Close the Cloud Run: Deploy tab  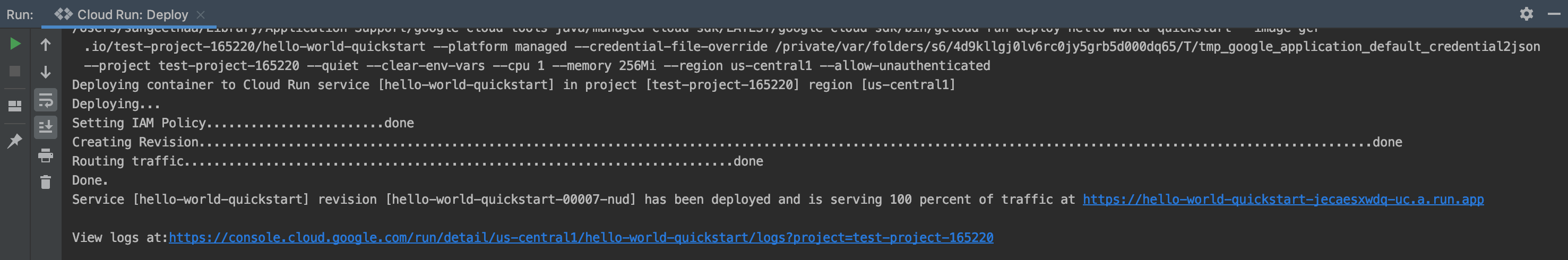201,15
